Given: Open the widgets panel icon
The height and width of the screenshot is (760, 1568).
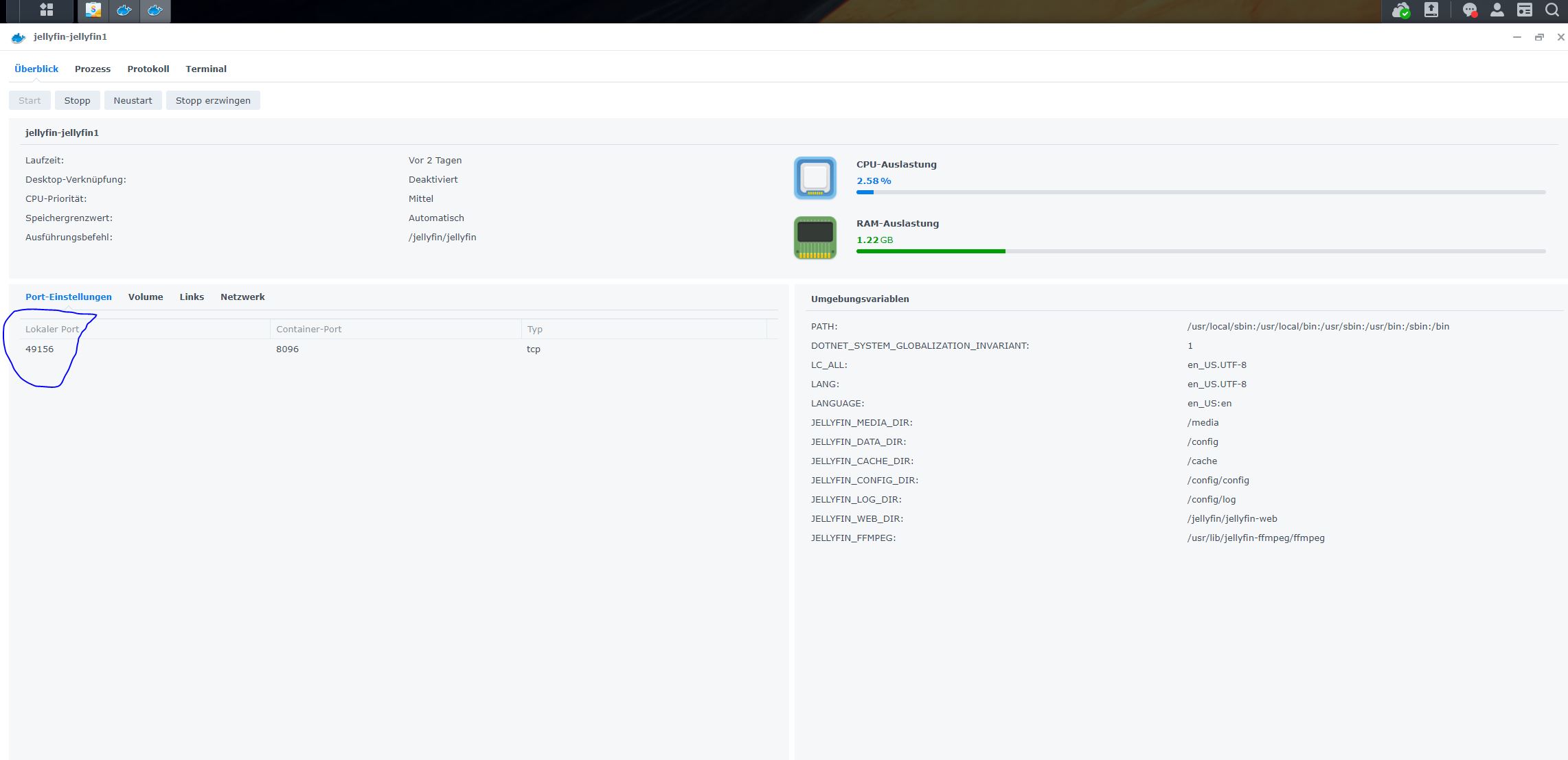Looking at the screenshot, I should [1525, 10].
